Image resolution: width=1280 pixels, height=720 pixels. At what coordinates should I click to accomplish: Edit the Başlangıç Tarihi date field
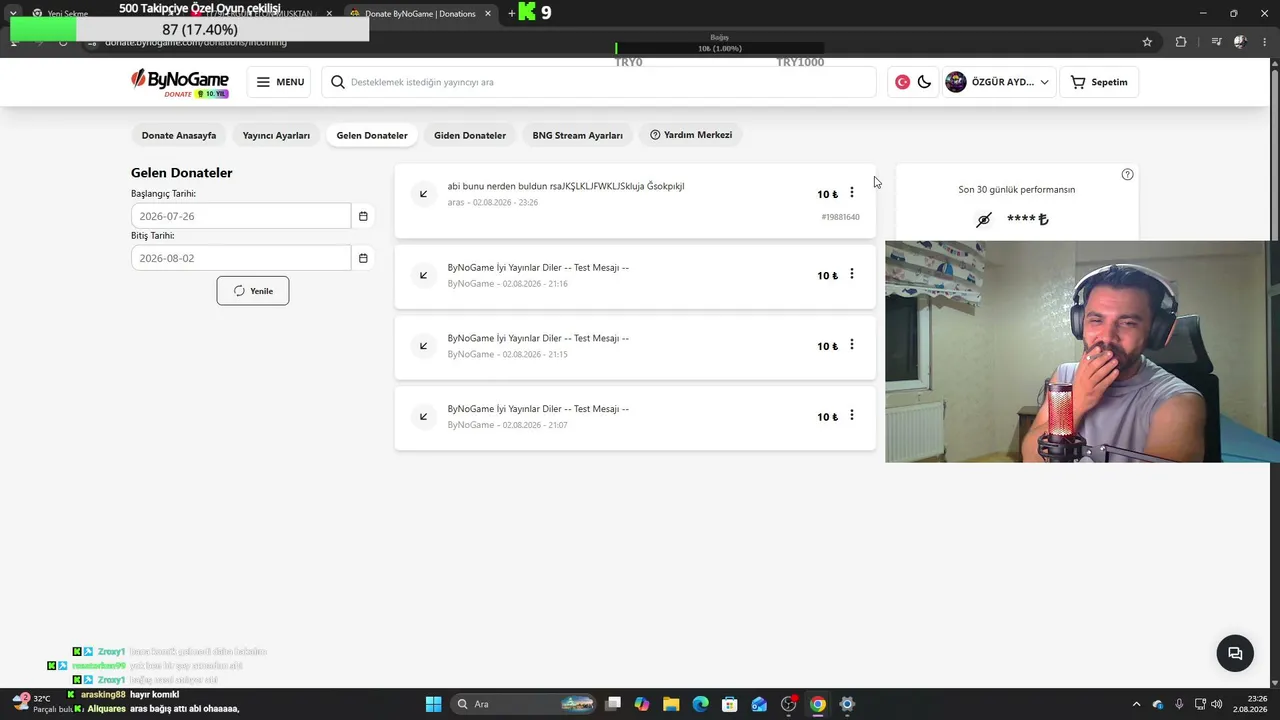point(241,216)
